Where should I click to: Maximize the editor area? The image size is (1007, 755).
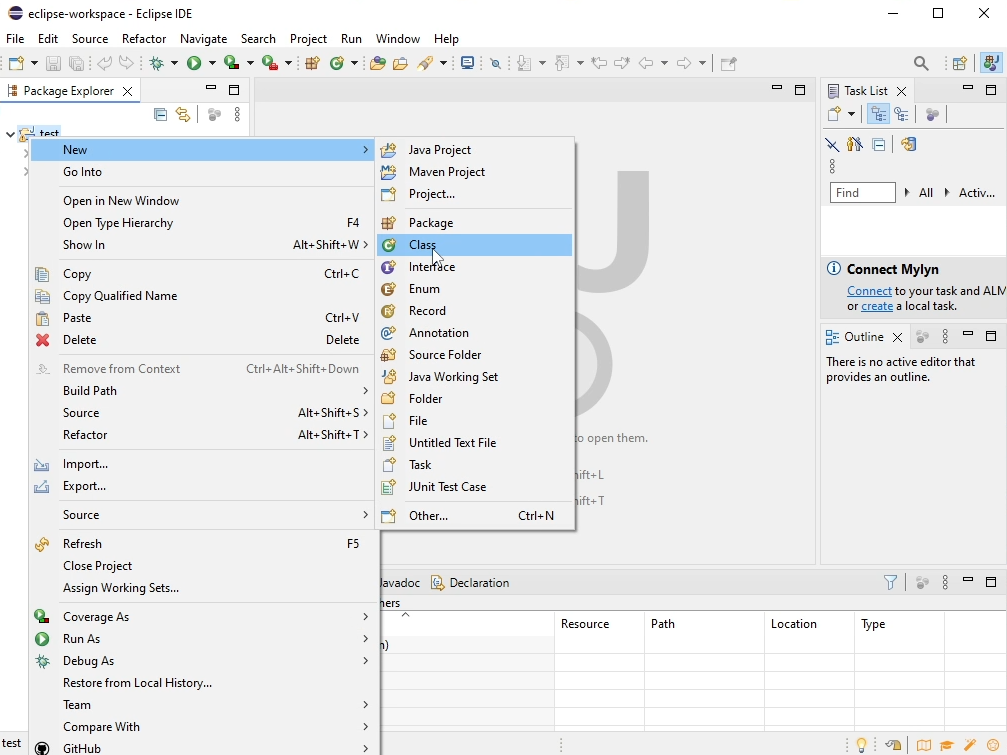point(800,90)
